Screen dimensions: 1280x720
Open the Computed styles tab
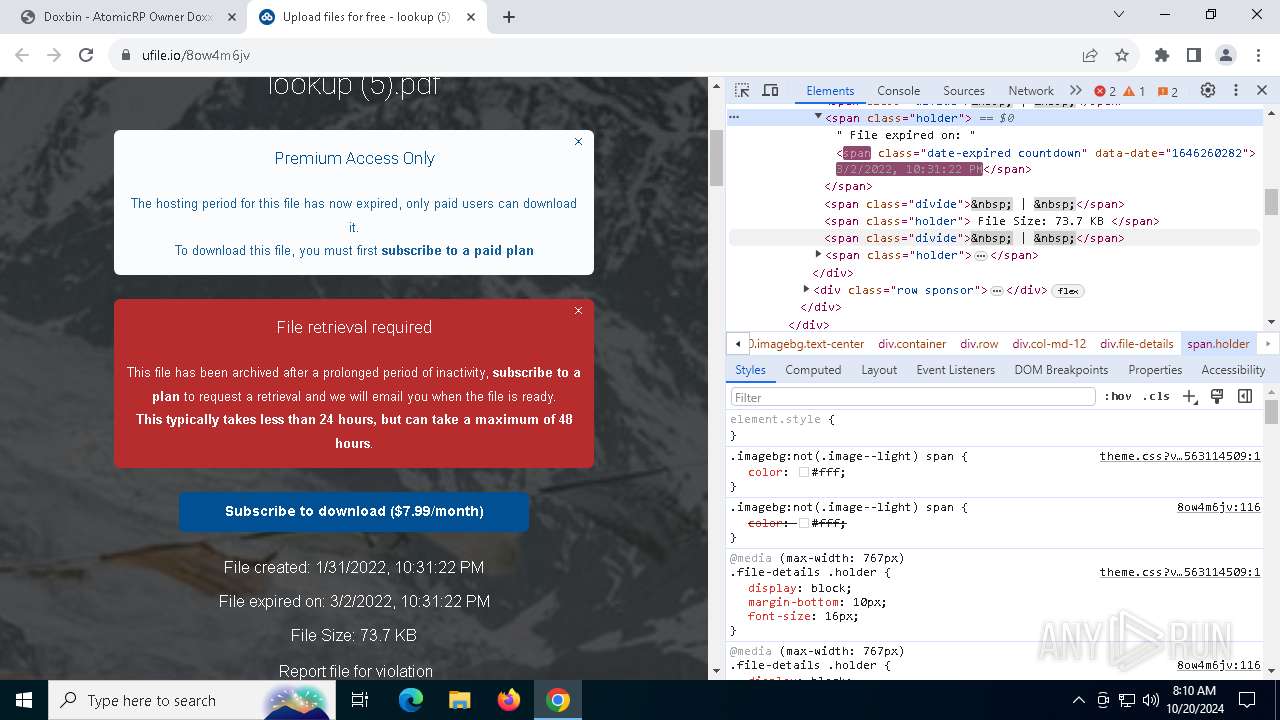(x=813, y=369)
